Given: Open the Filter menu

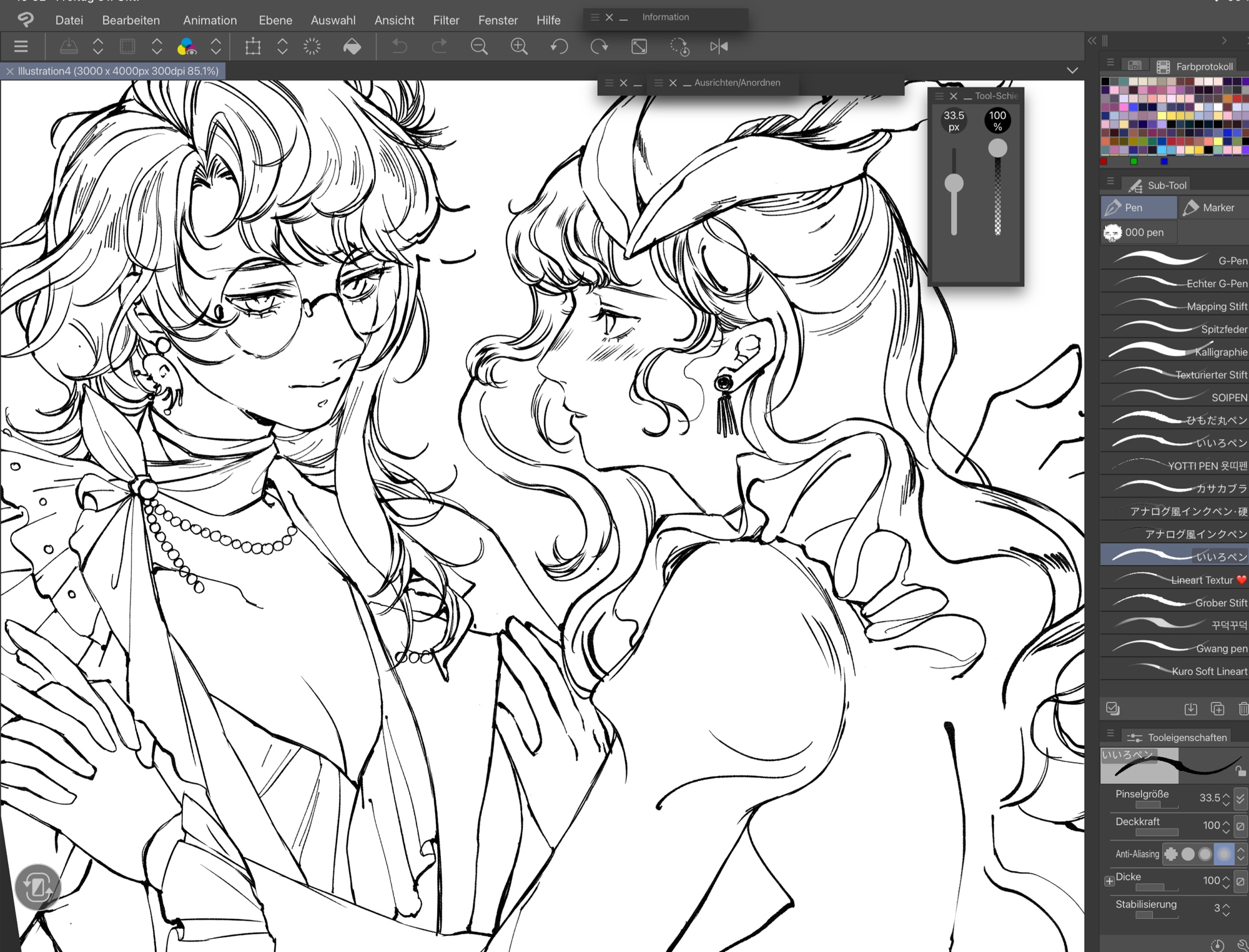Looking at the screenshot, I should click(446, 20).
